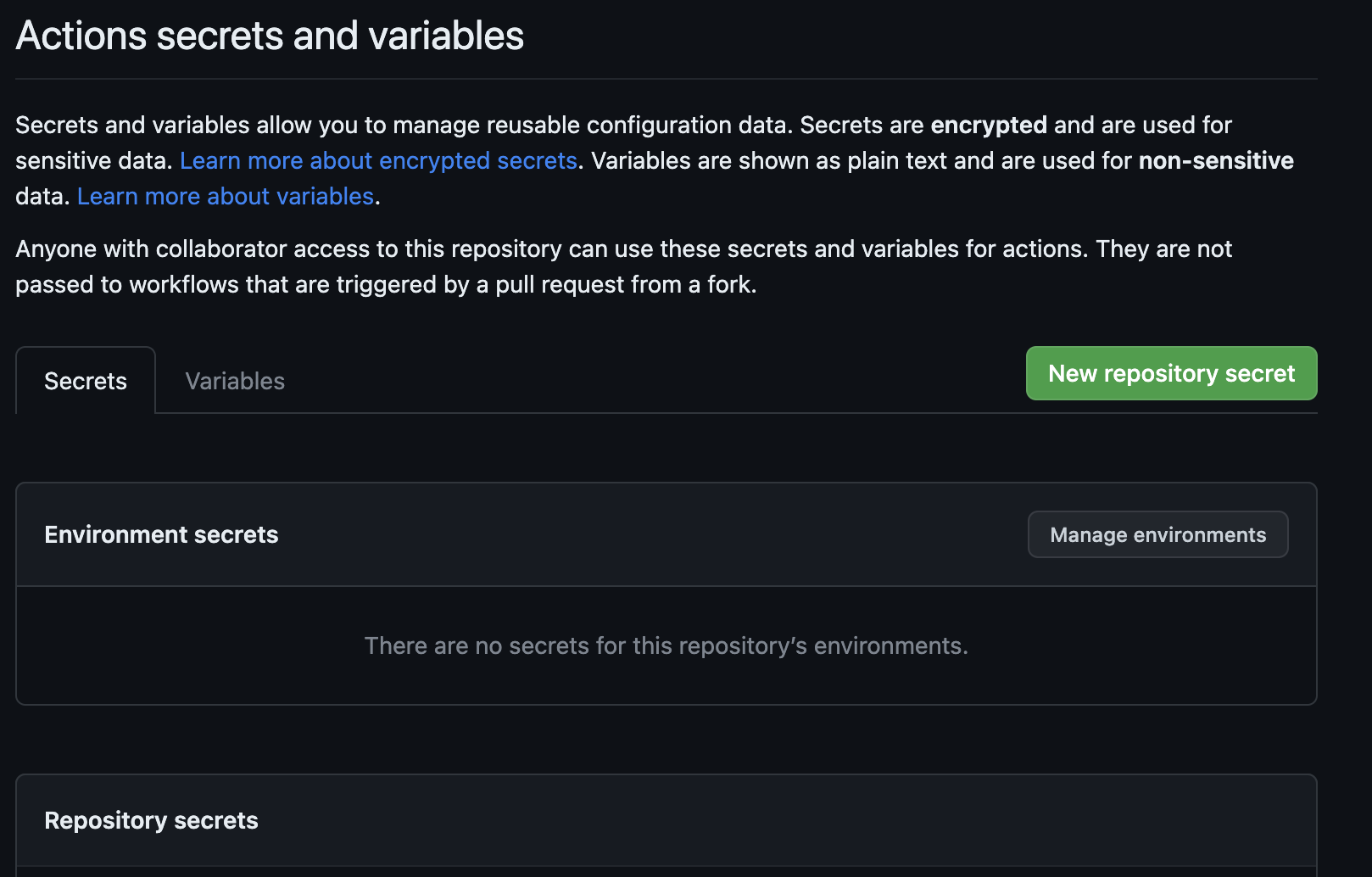Click the phrase pull request from a fork
This screenshot has width=1372, height=877.
(625, 284)
